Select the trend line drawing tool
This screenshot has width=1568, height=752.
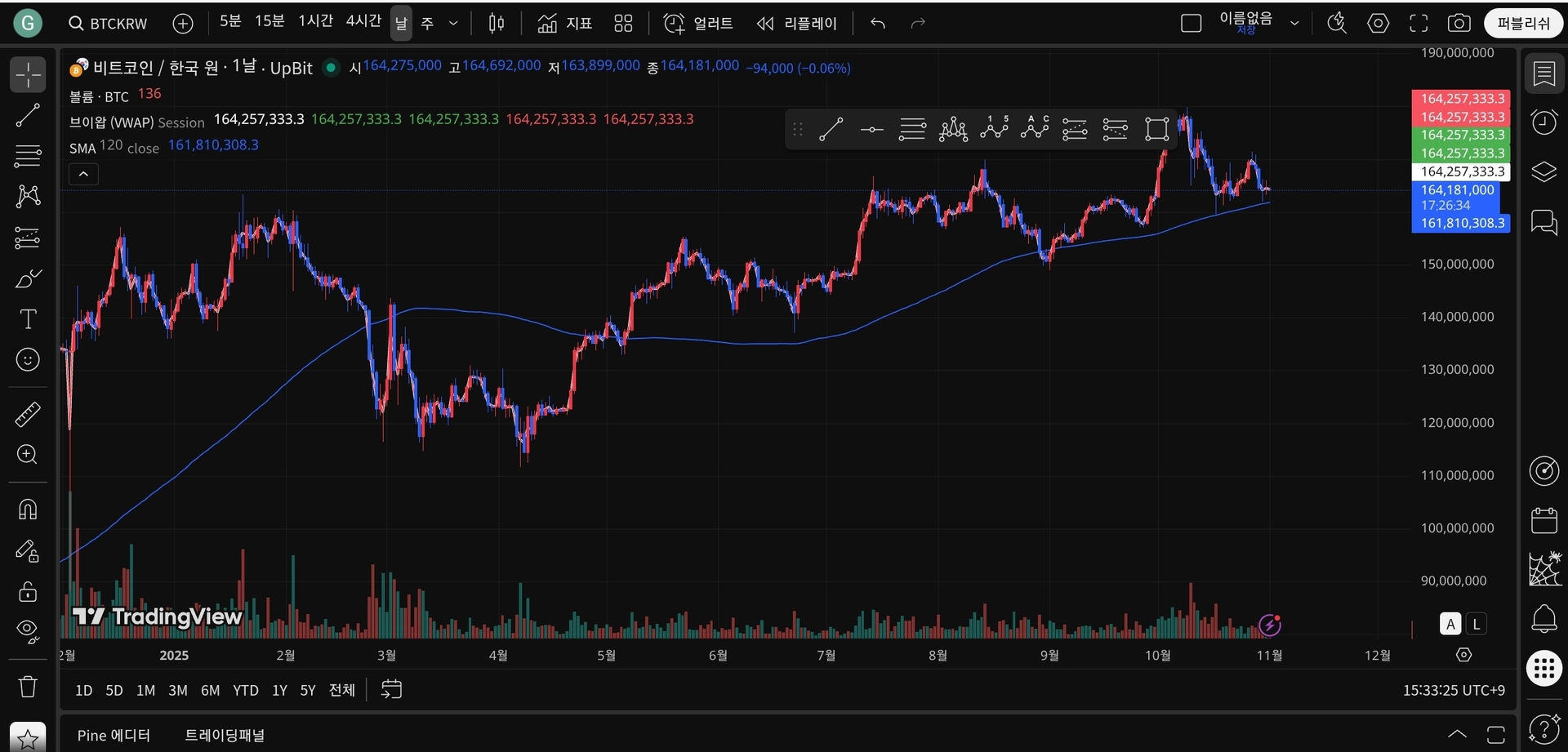(28, 116)
